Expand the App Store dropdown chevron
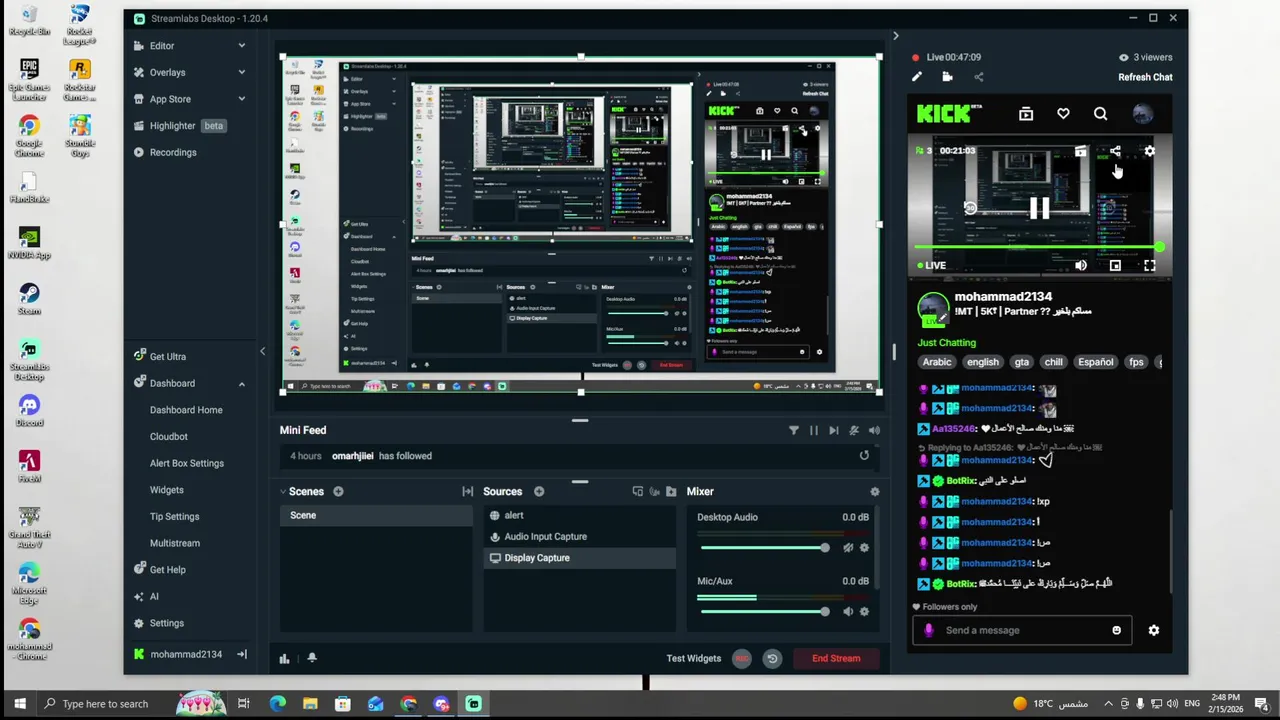Viewport: 1280px width, 720px height. click(x=241, y=99)
